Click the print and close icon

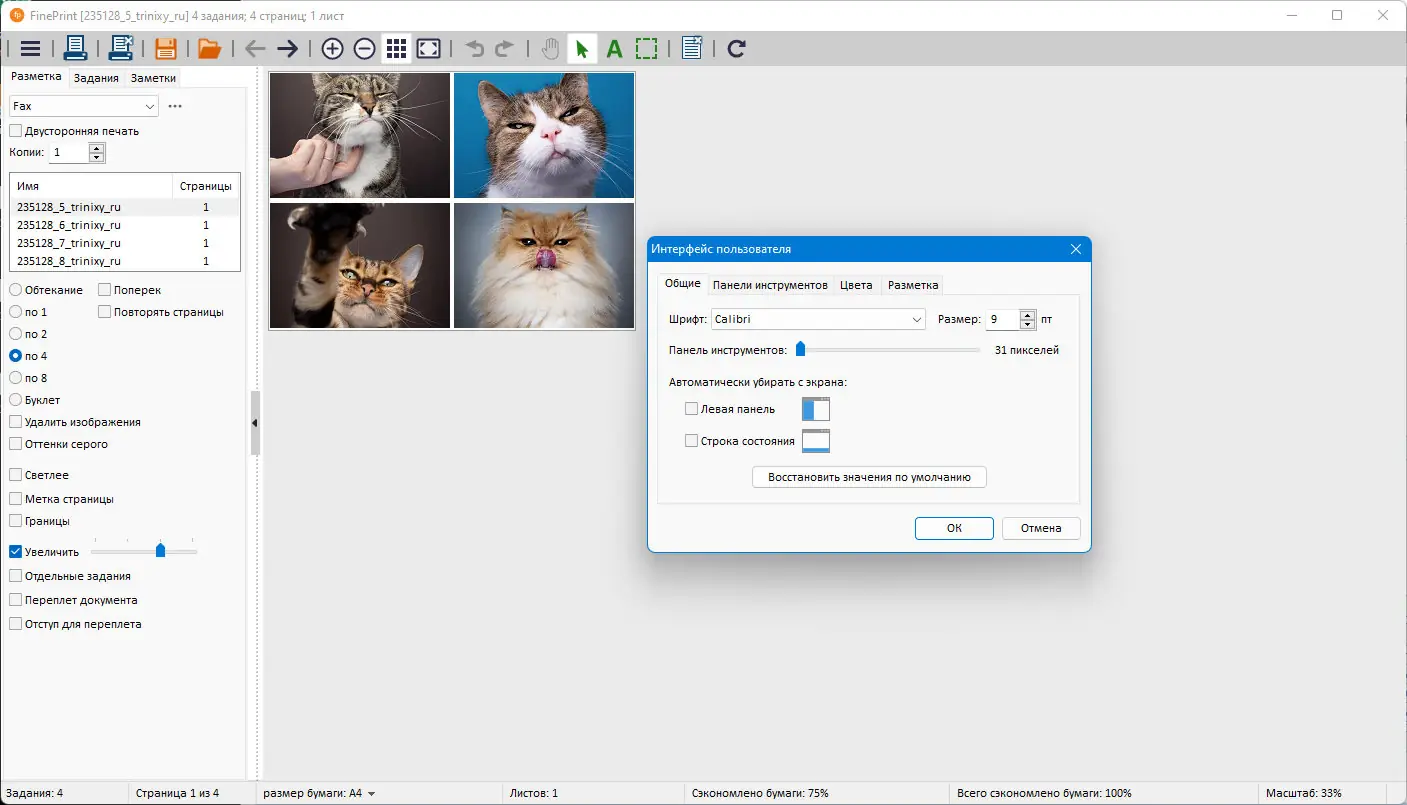pyautogui.click(x=121, y=48)
